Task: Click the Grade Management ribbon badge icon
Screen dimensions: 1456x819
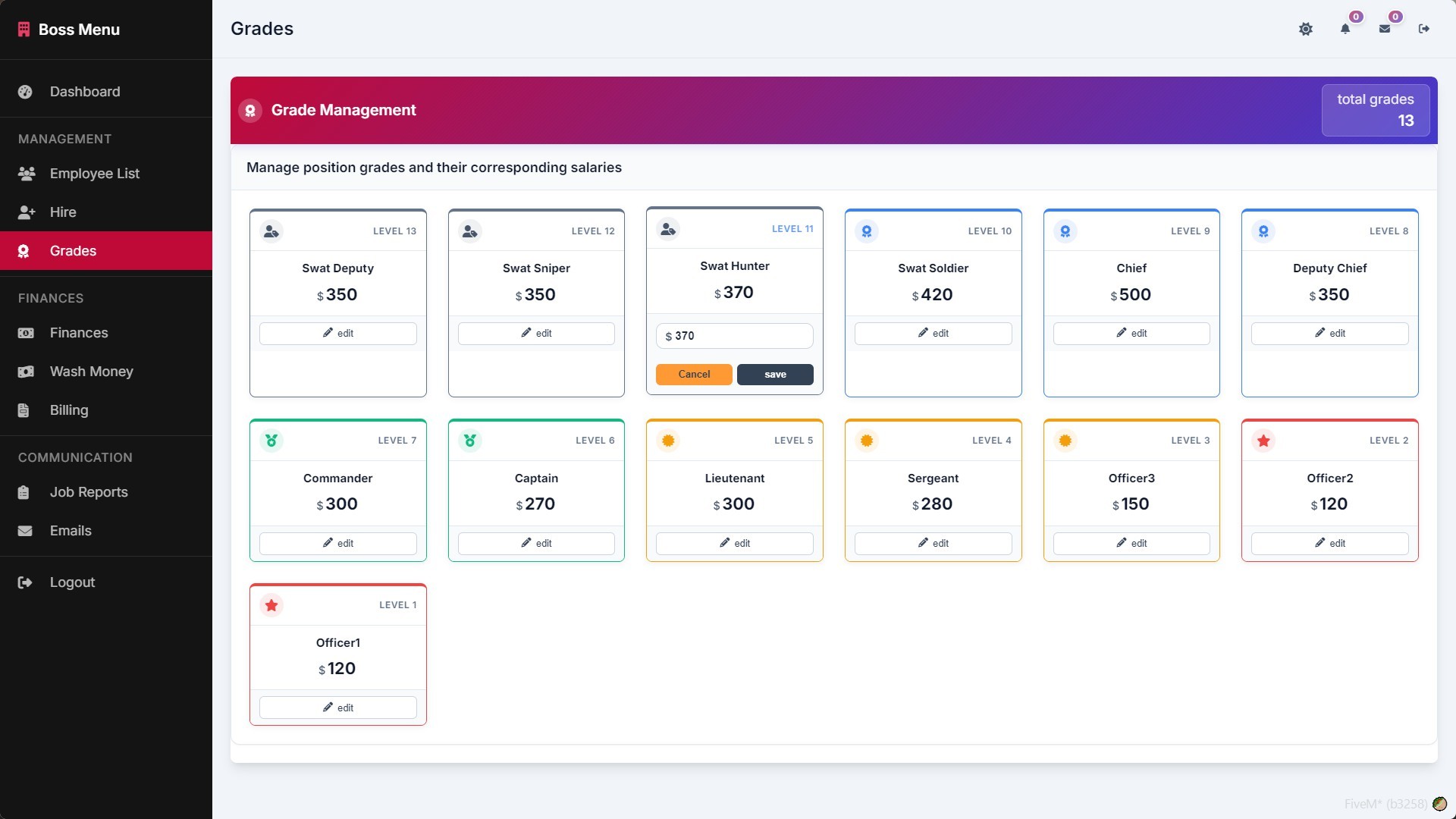Action: [x=250, y=111]
